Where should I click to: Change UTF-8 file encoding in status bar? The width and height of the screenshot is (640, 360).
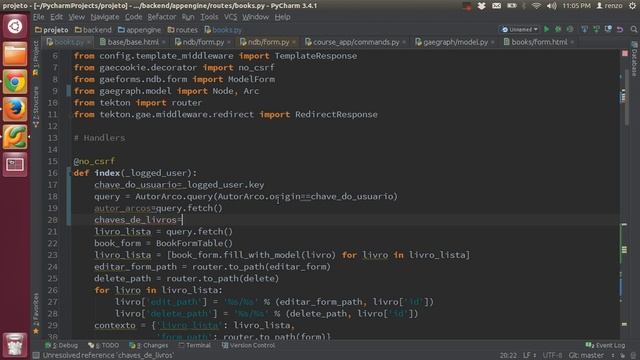tap(555, 356)
